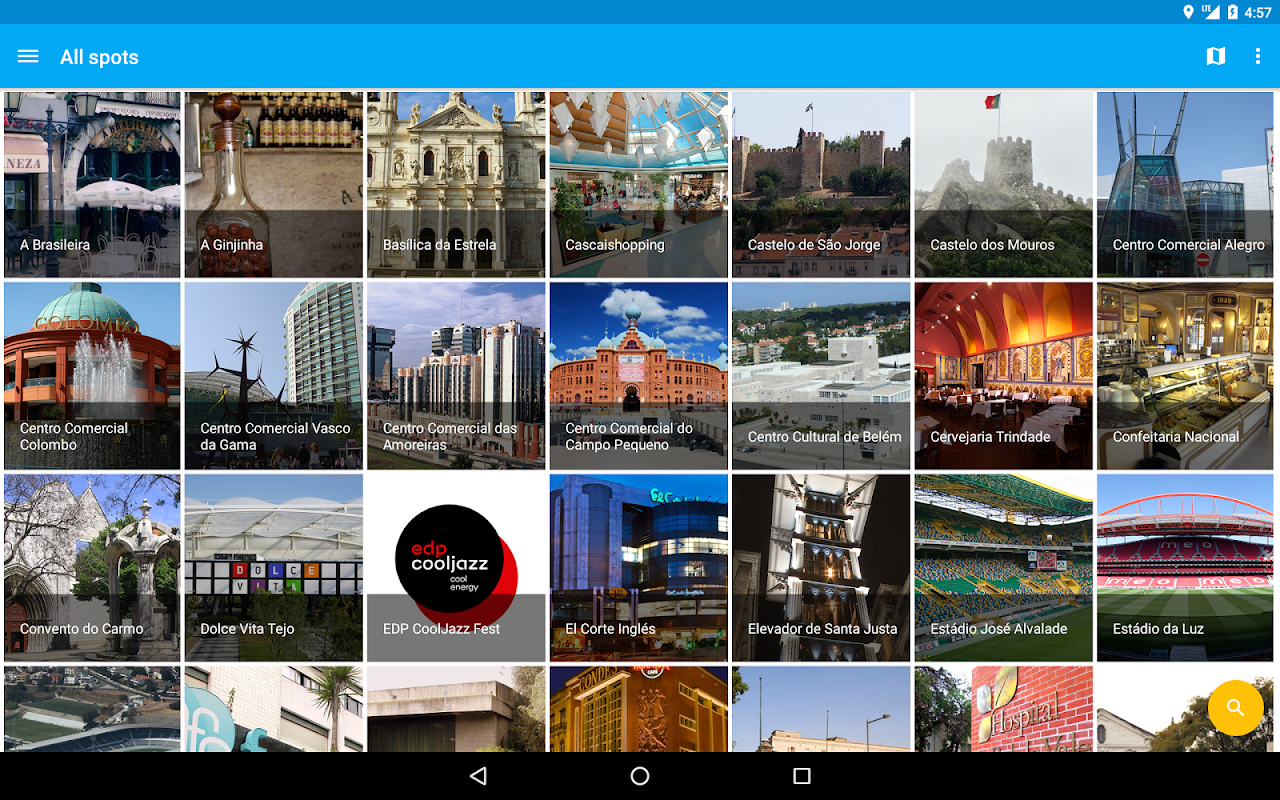Tap the clock showing 4:57
1280x800 pixels.
(1258, 12)
